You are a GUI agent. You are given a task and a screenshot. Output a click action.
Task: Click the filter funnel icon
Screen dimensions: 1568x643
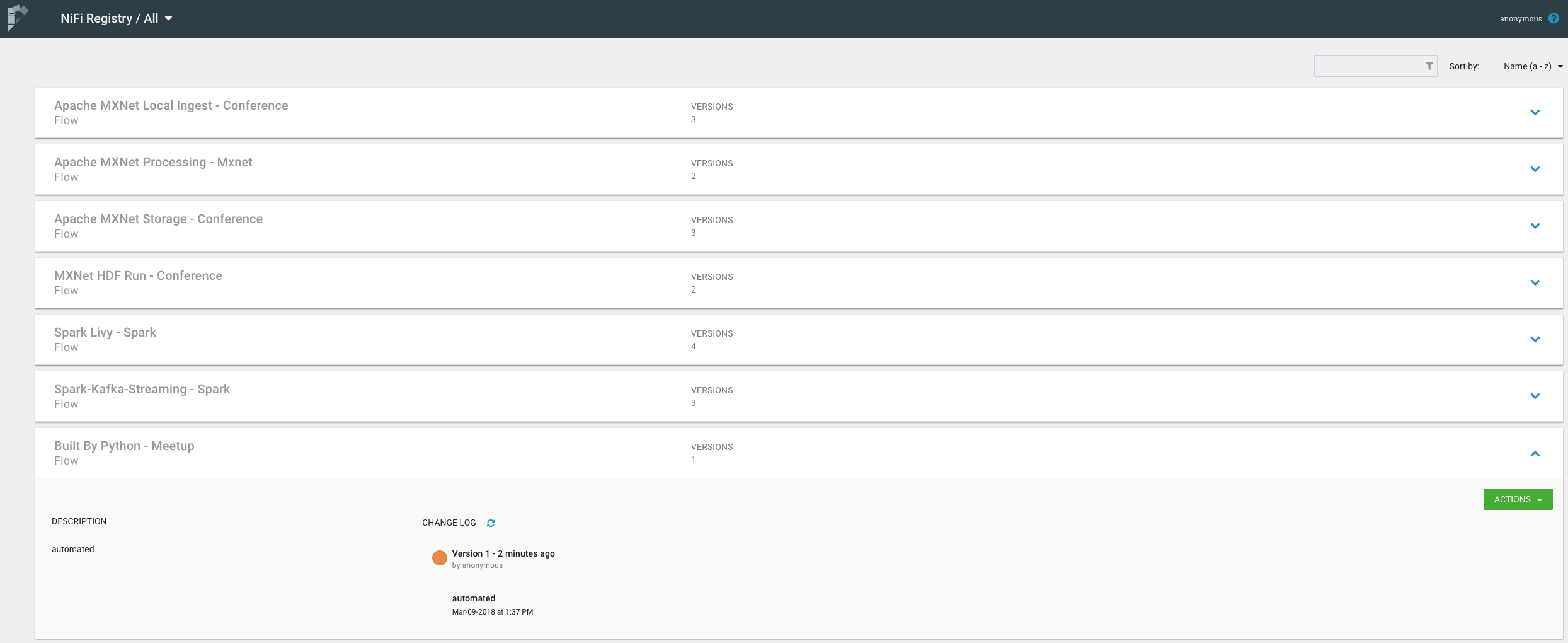(1429, 66)
